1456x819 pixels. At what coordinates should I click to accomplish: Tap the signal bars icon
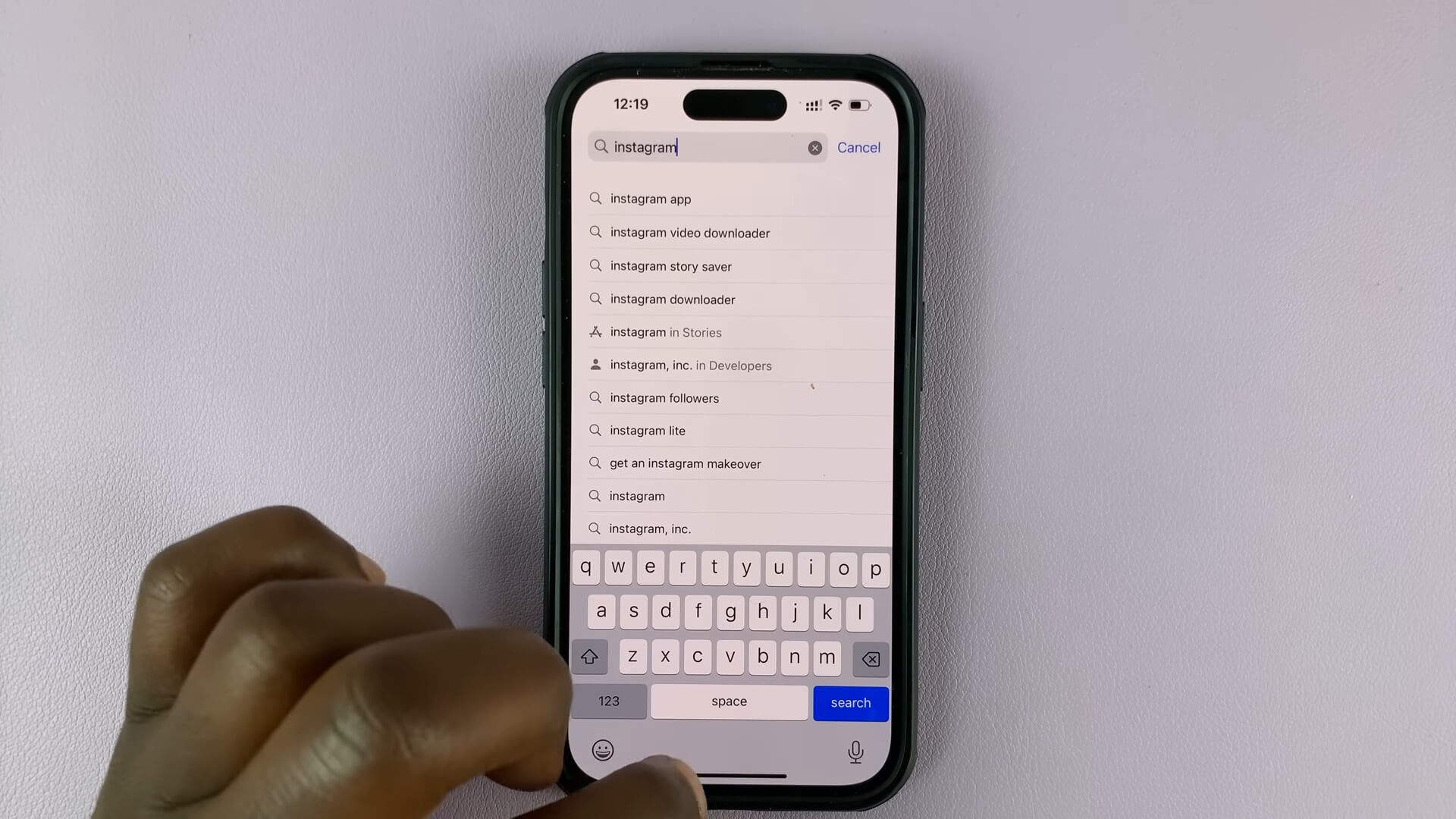point(811,105)
